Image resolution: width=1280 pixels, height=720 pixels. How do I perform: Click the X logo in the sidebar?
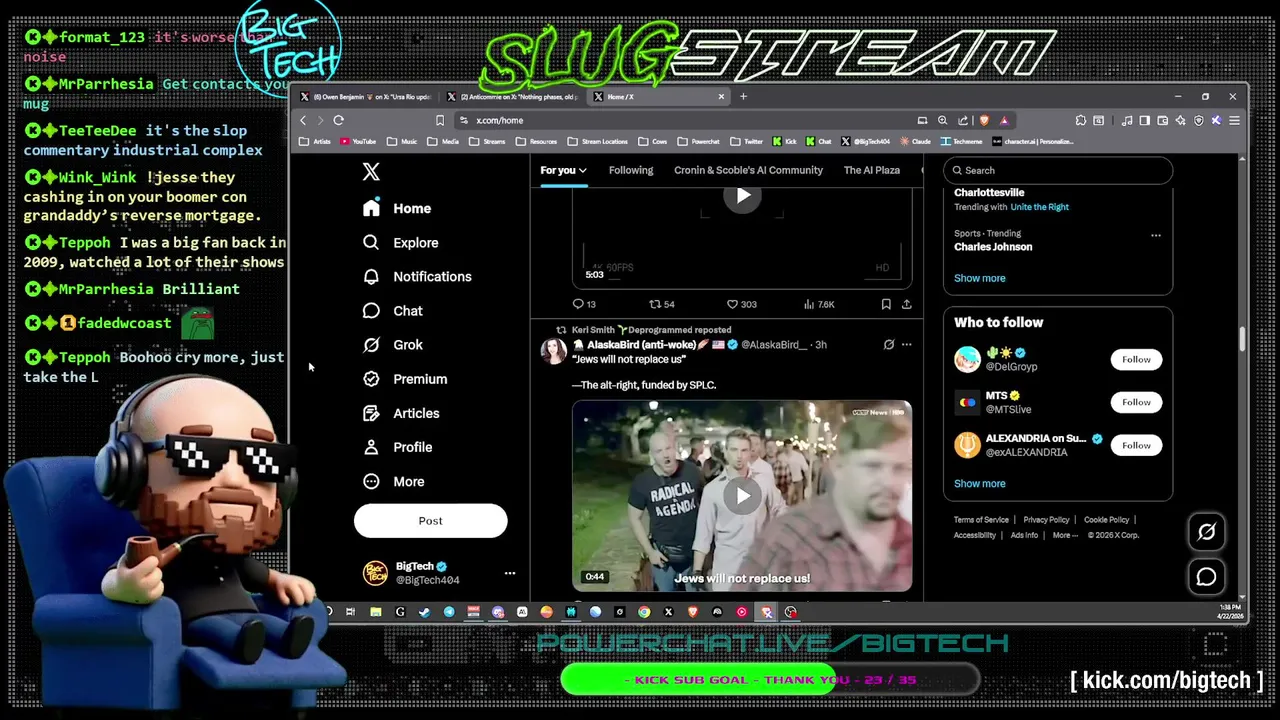[371, 172]
